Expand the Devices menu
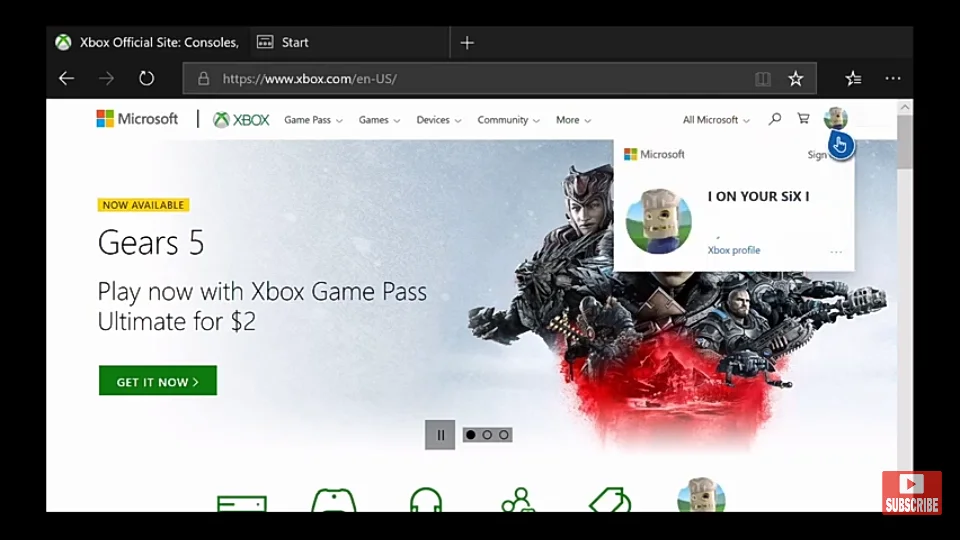This screenshot has height=540, width=960. [x=439, y=120]
